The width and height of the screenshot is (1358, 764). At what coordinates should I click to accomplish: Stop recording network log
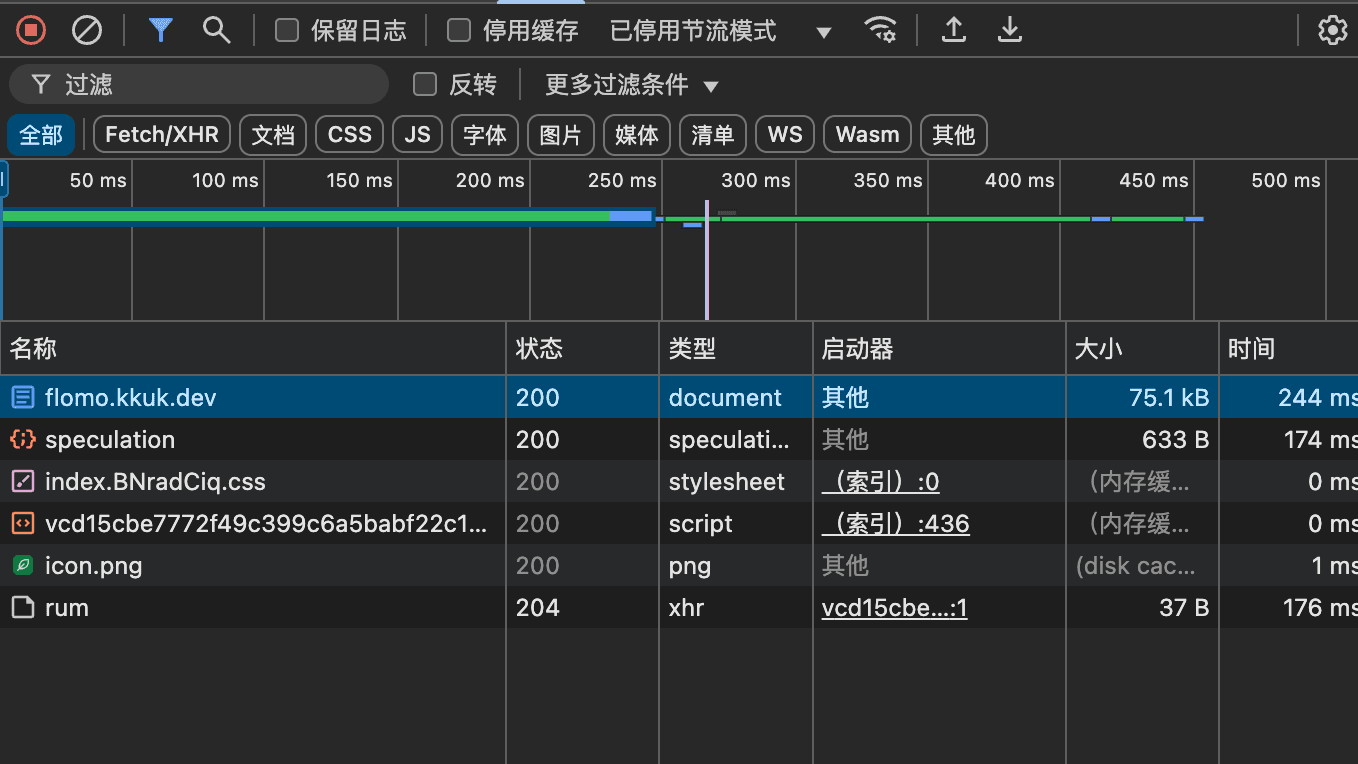click(x=30, y=30)
